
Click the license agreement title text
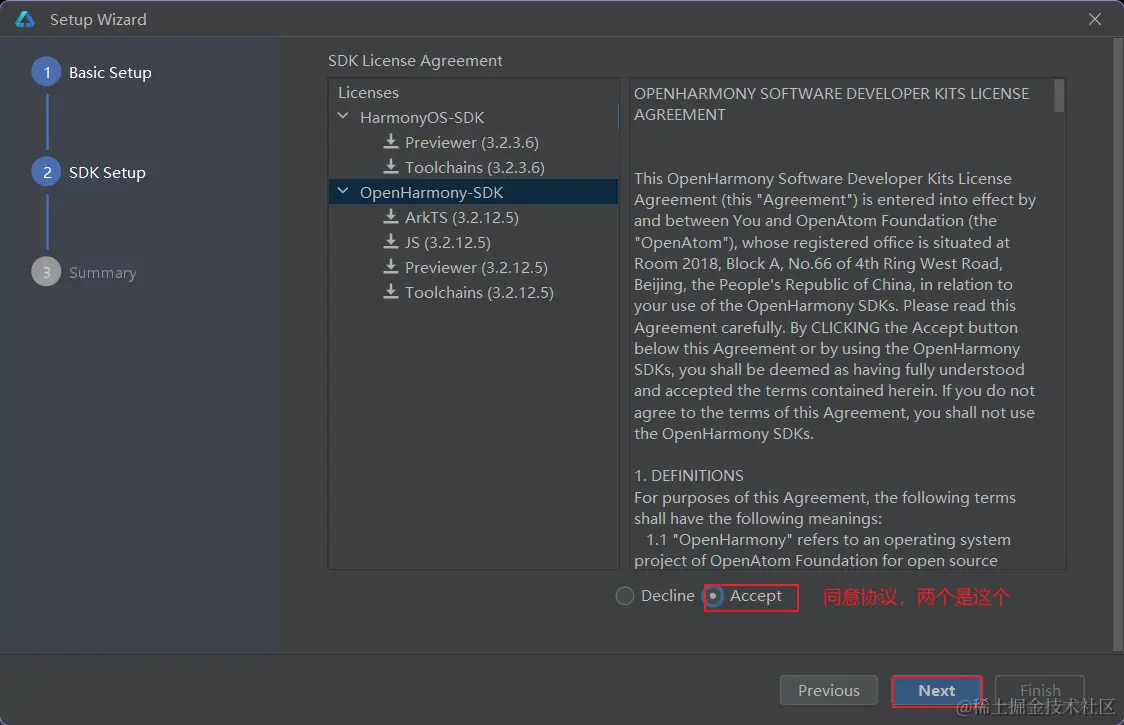click(x=832, y=104)
